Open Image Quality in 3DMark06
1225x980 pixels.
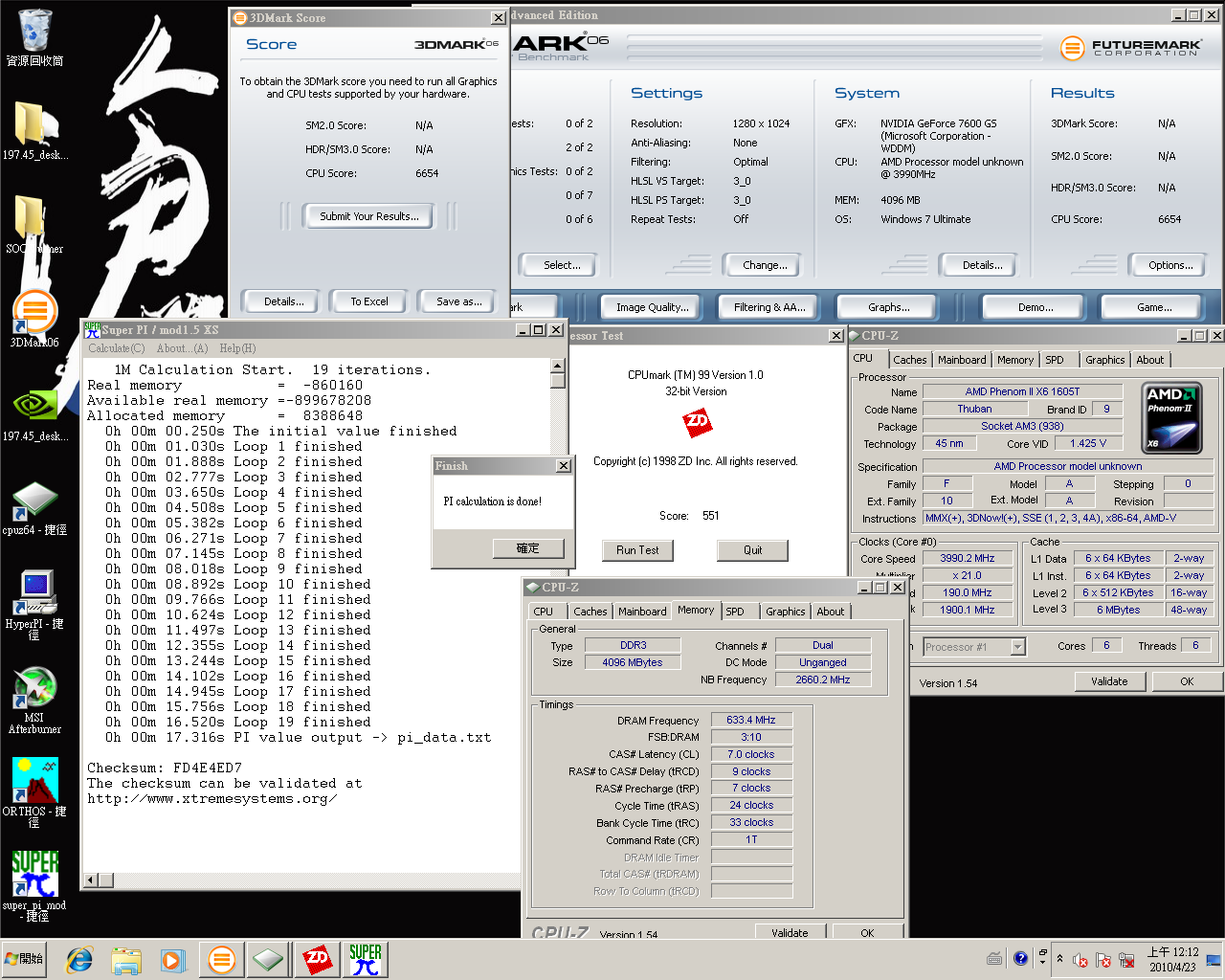click(x=652, y=307)
